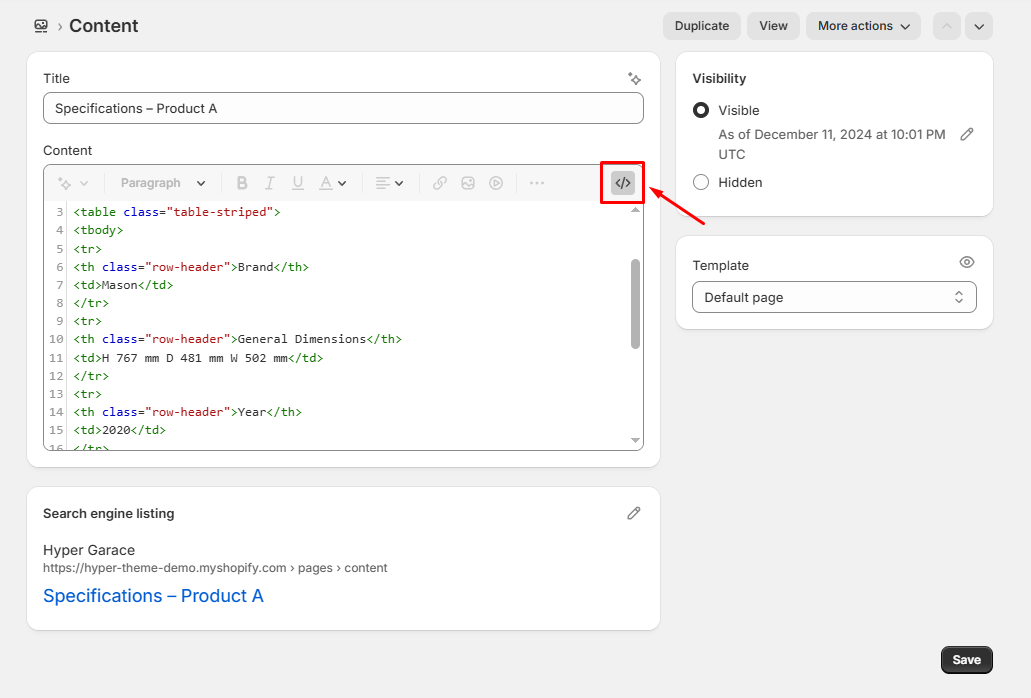
Task: Open the editor's three-dot overflow menu
Action: [537, 183]
